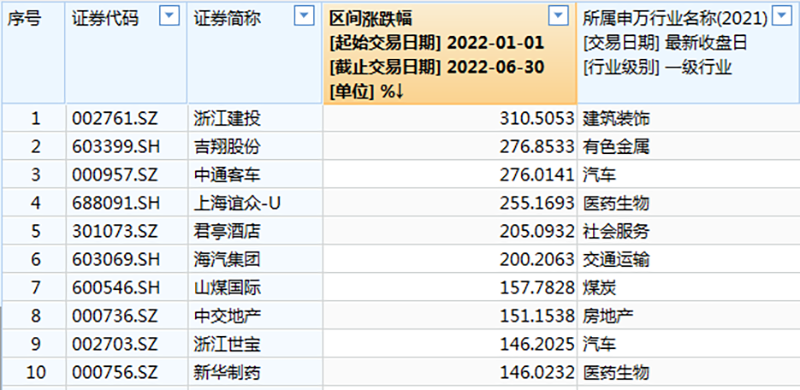Click the value 146.2025
The width and height of the screenshot is (800, 390).
(536, 345)
